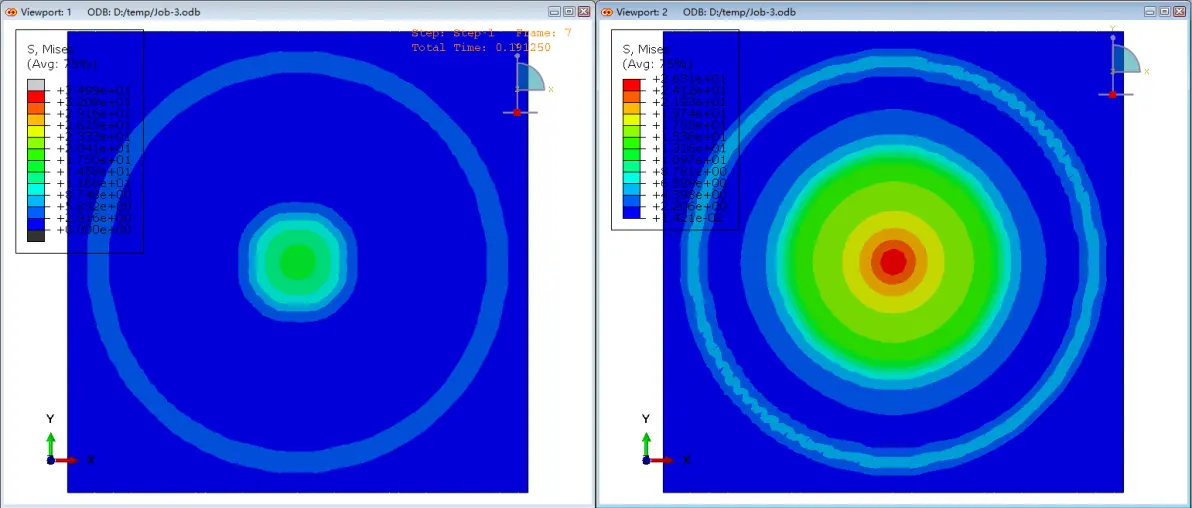Close Viewport 1
Viewport: 1192px width, 508px height.
pos(584,11)
